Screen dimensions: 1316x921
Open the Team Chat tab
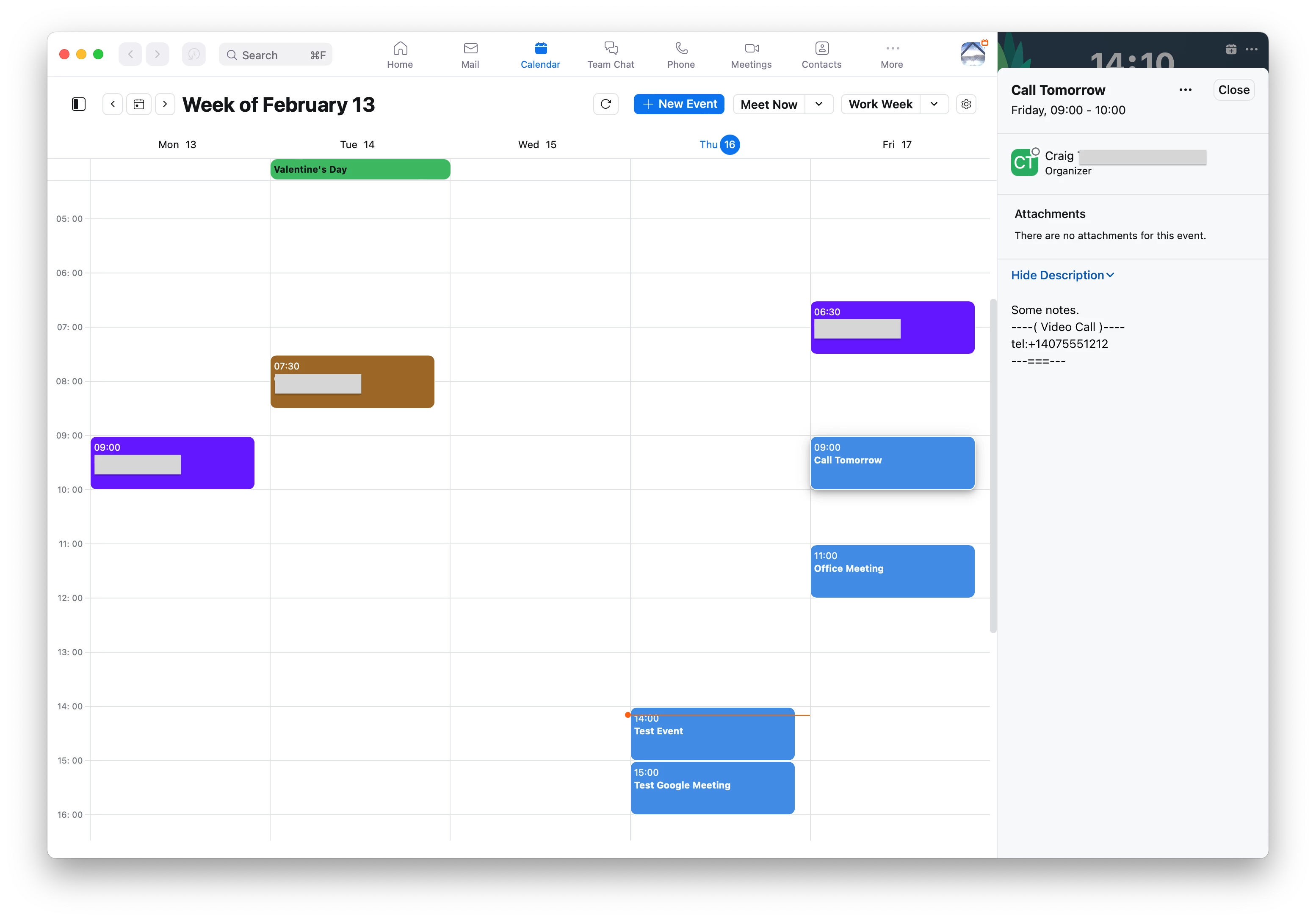pyautogui.click(x=611, y=55)
